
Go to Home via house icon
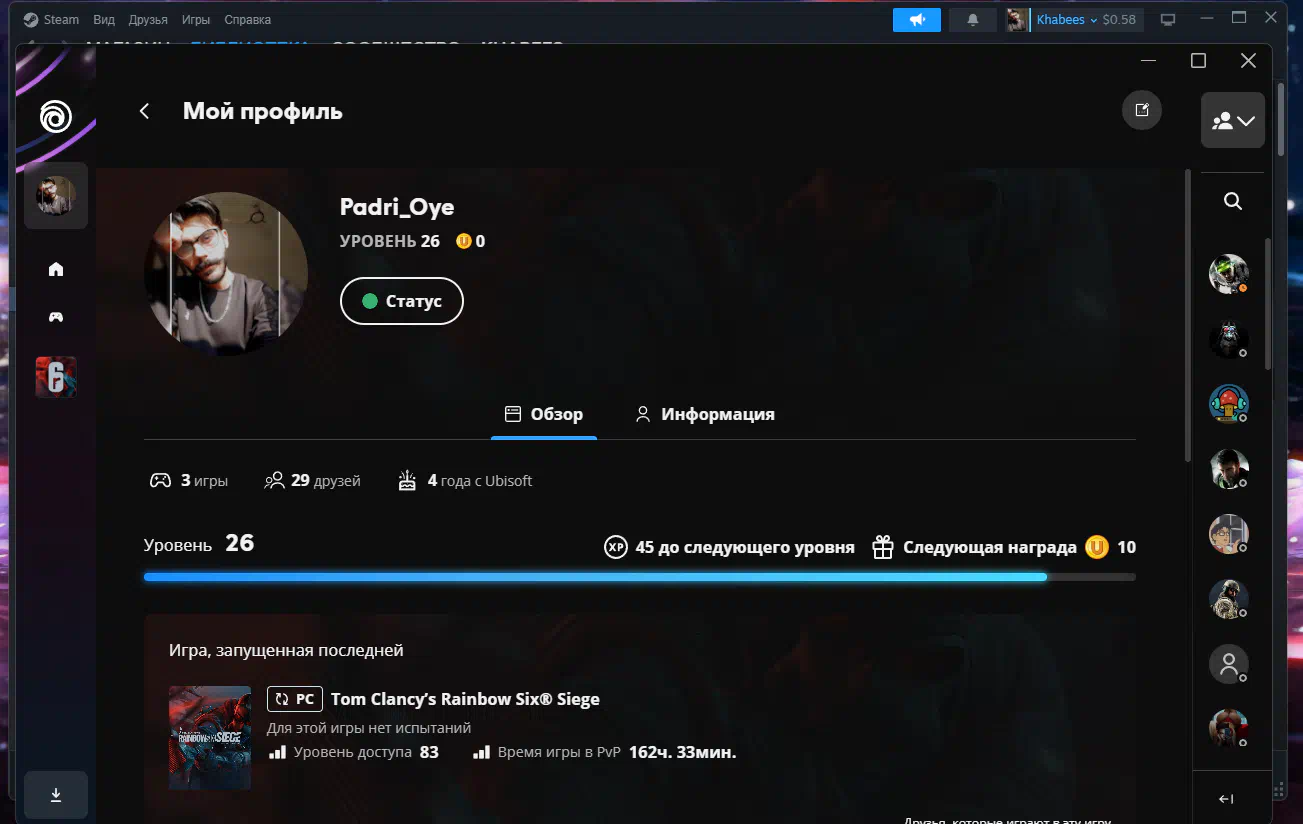tap(56, 269)
